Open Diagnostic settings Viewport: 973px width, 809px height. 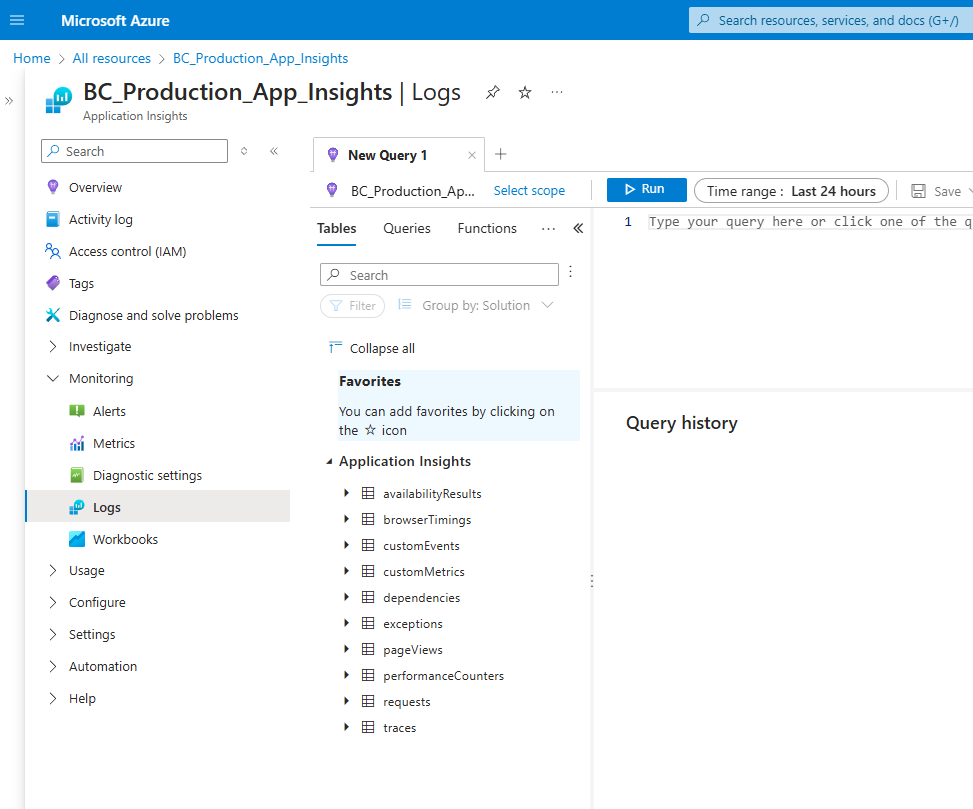click(147, 475)
